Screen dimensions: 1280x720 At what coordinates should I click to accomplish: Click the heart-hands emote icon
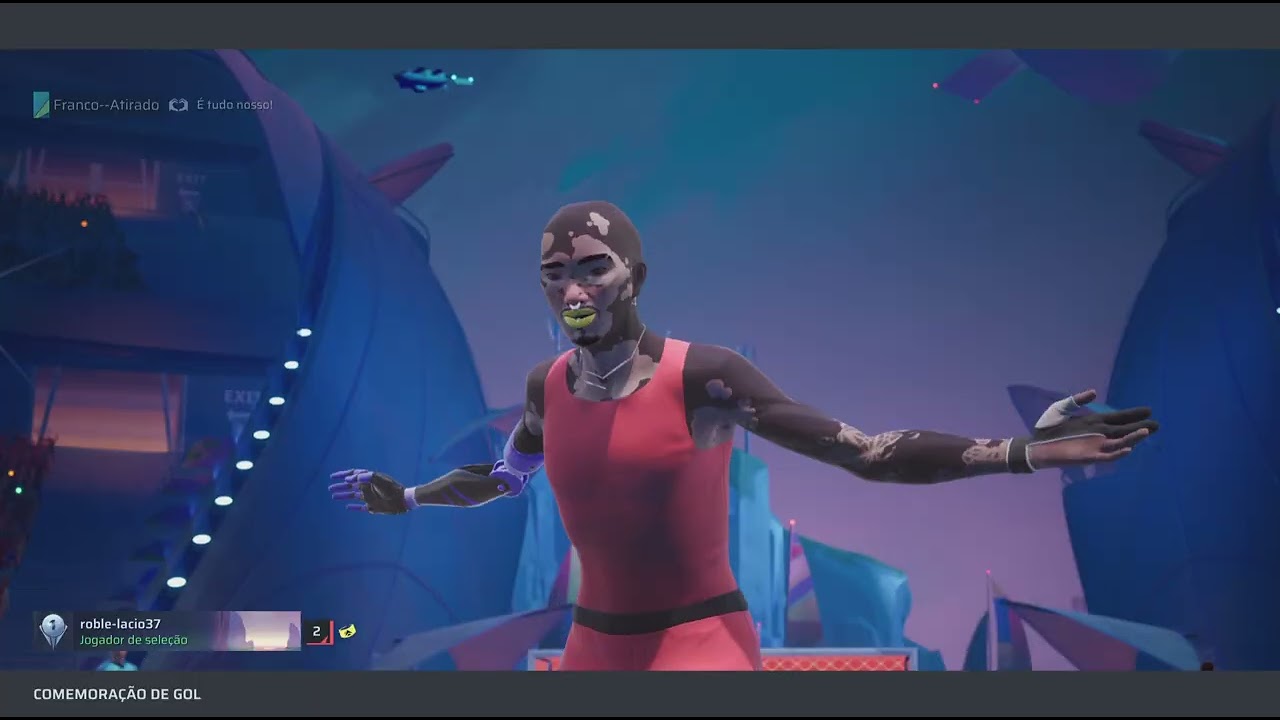click(x=178, y=105)
